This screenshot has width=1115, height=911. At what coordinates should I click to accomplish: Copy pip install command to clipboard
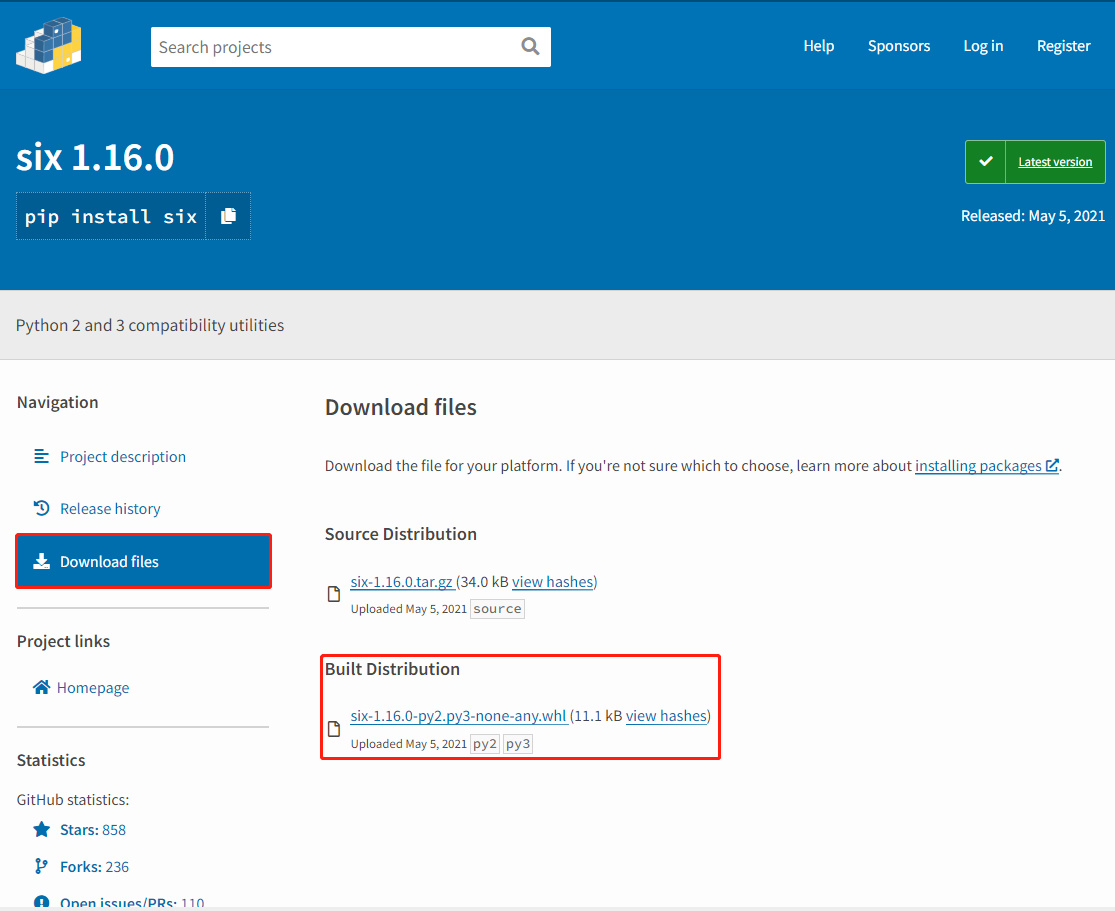[x=228, y=216]
